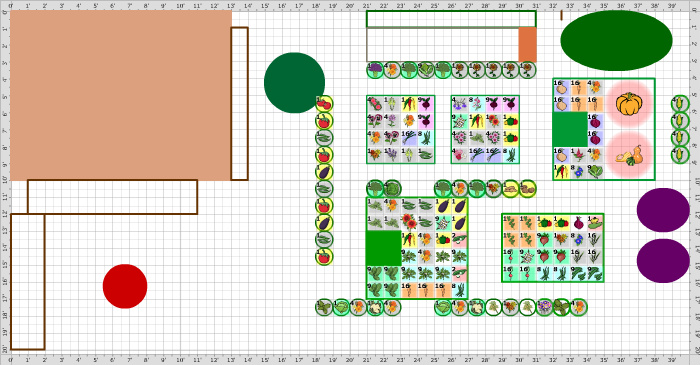Select the small orange rectangle
Screen dimensions: 700x365
click(527, 45)
